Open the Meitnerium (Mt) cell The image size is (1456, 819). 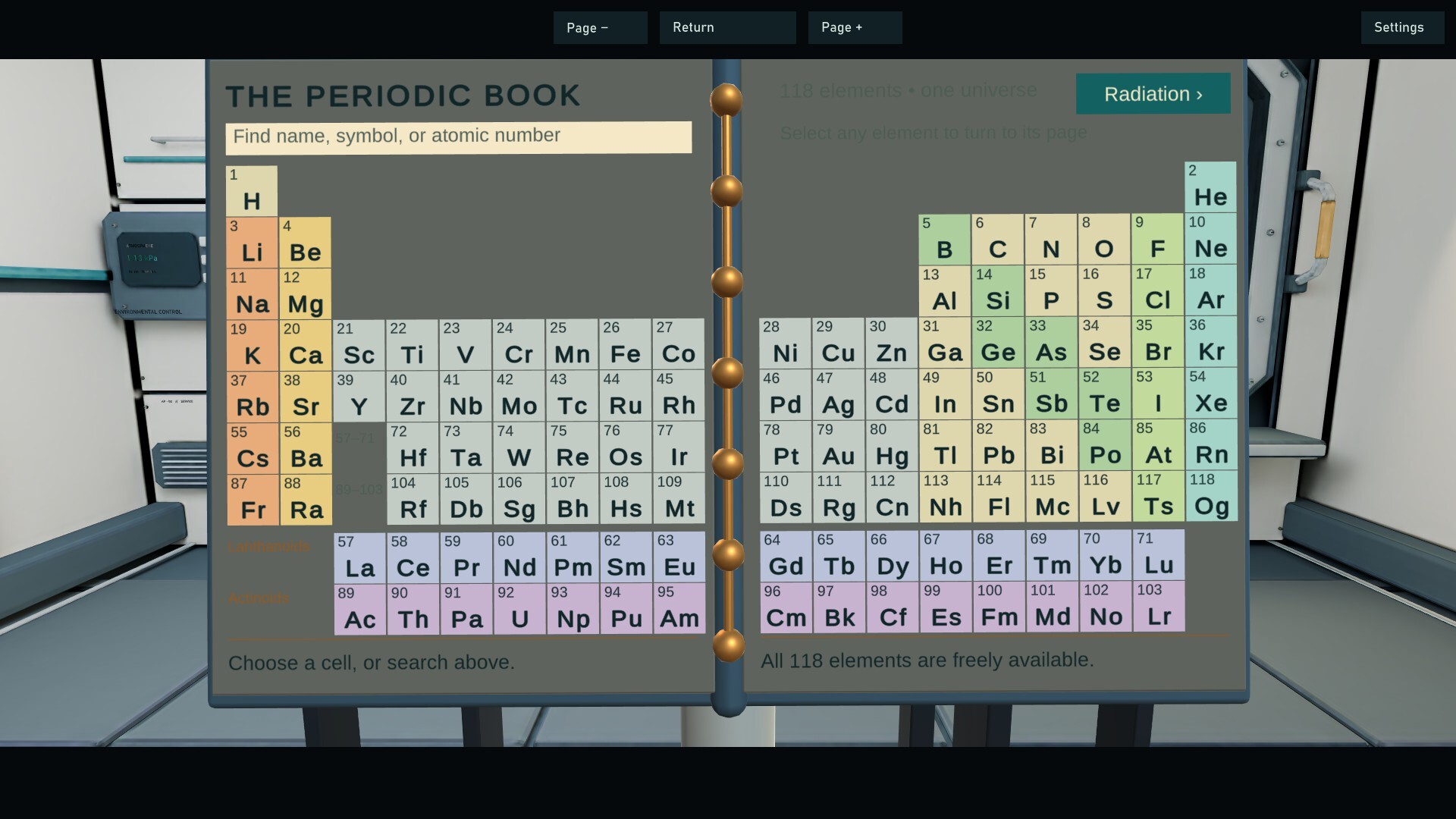point(679,499)
